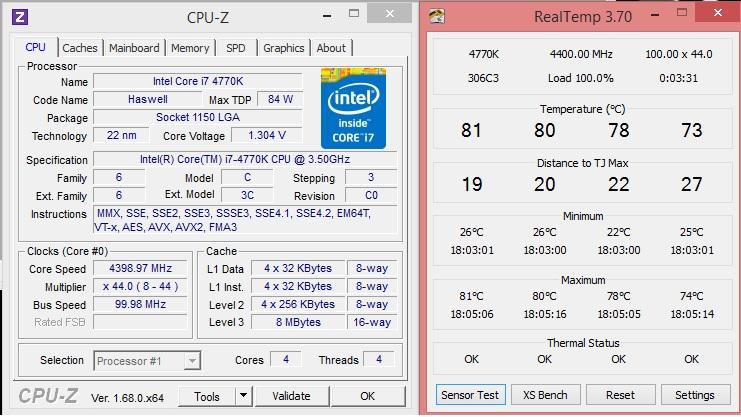
Task: Run the XS Bench benchmark
Action: (x=545, y=395)
